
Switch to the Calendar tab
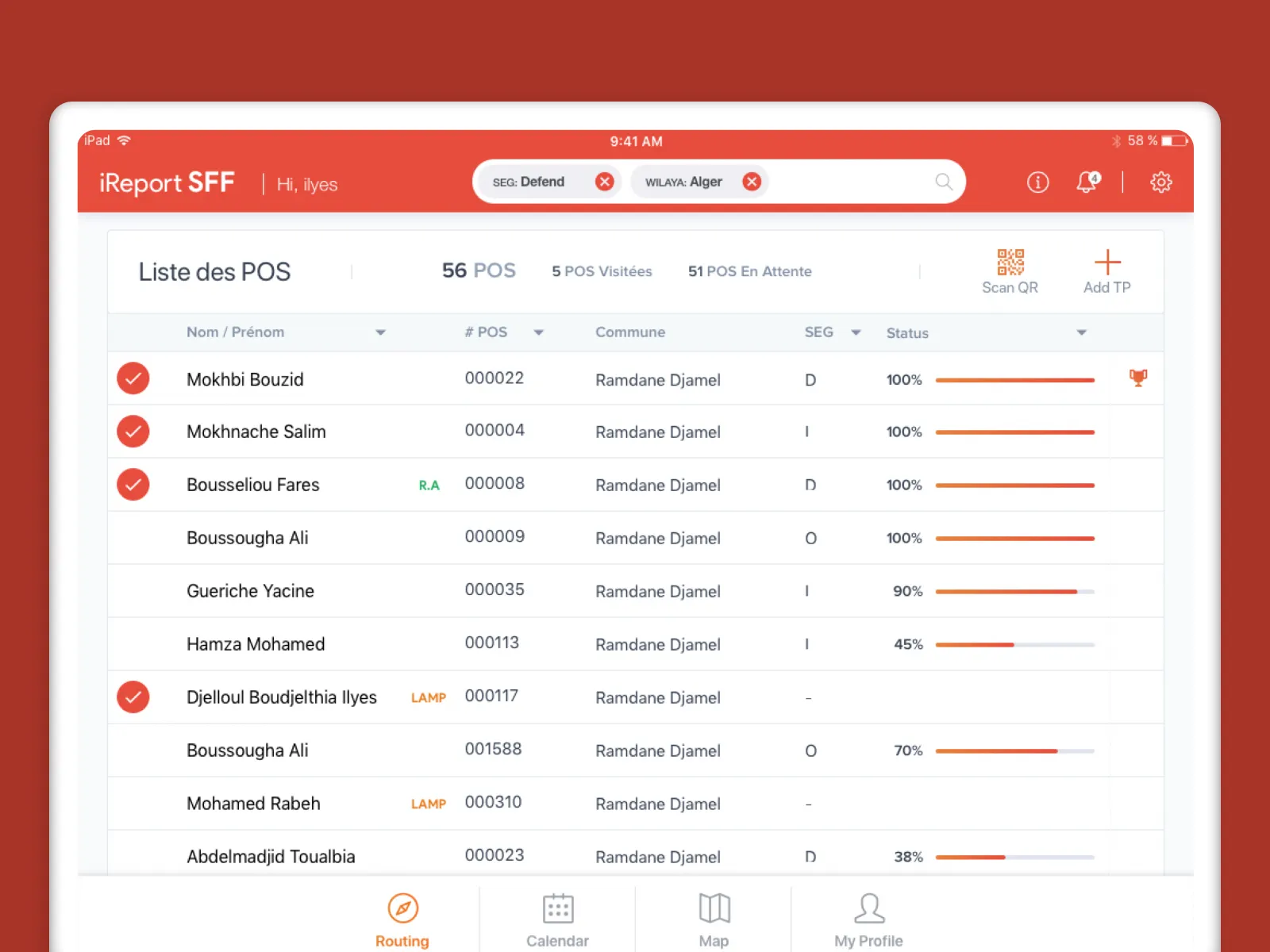click(x=557, y=919)
